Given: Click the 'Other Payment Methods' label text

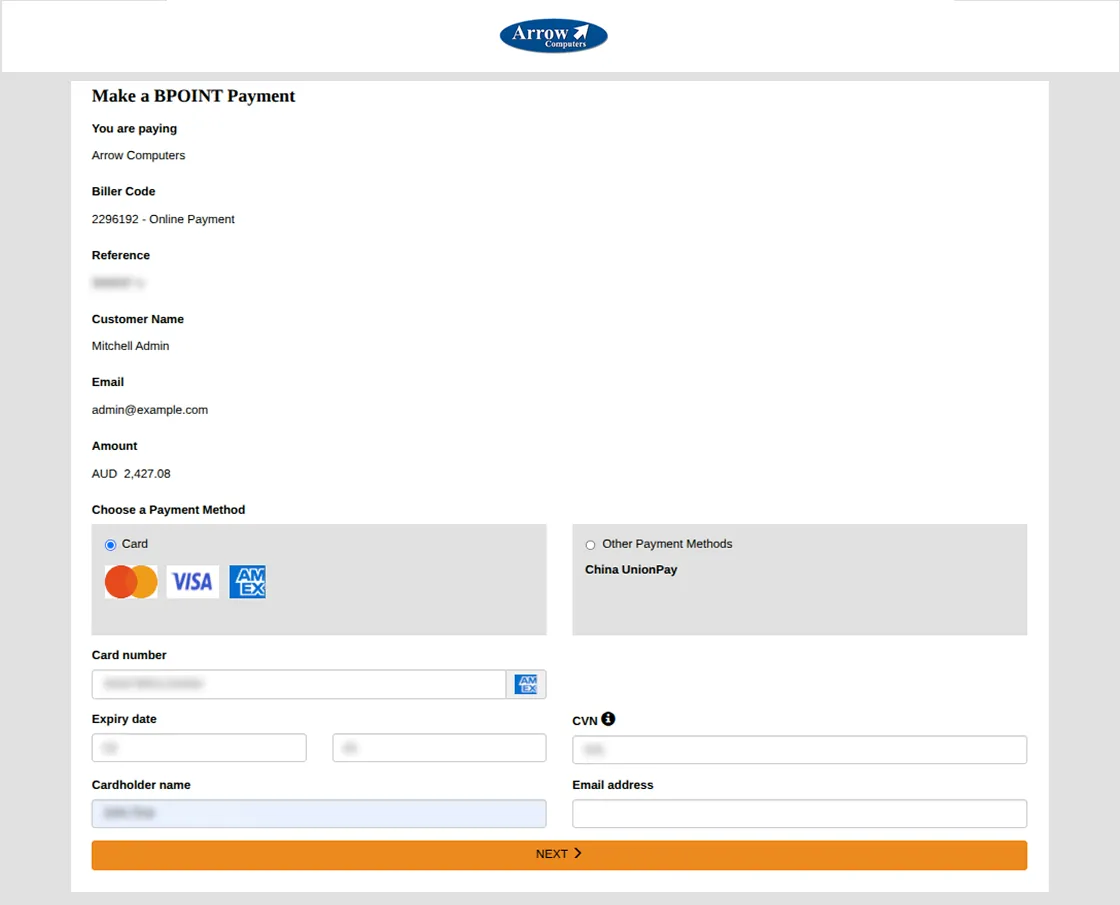Looking at the screenshot, I should tap(667, 544).
